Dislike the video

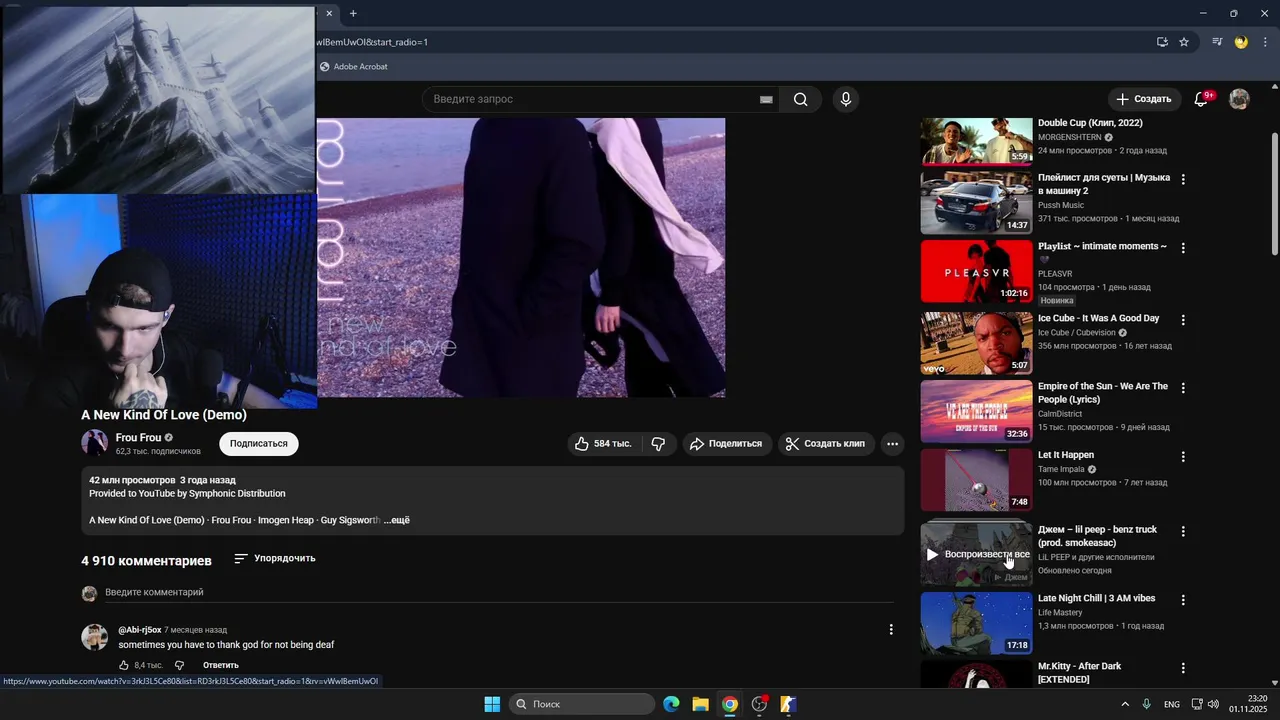(x=658, y=443)
